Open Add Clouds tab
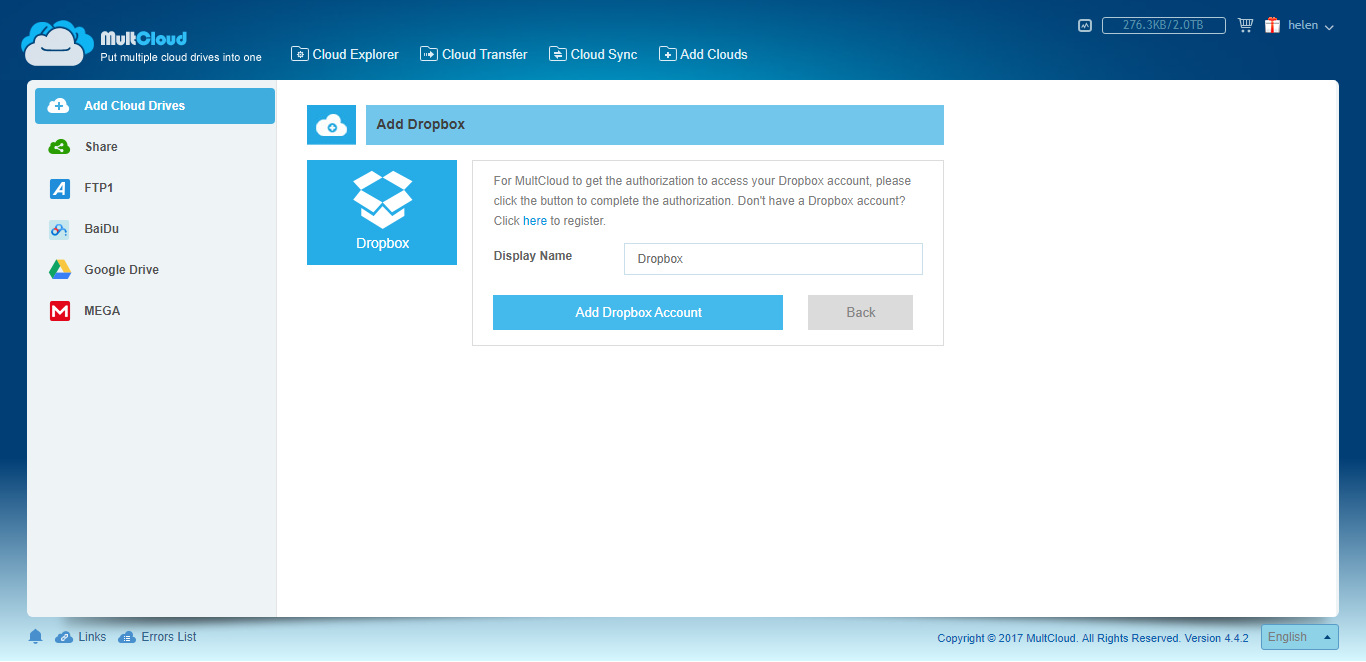This screenshot has width=1366, height=662. coord(703,54)
